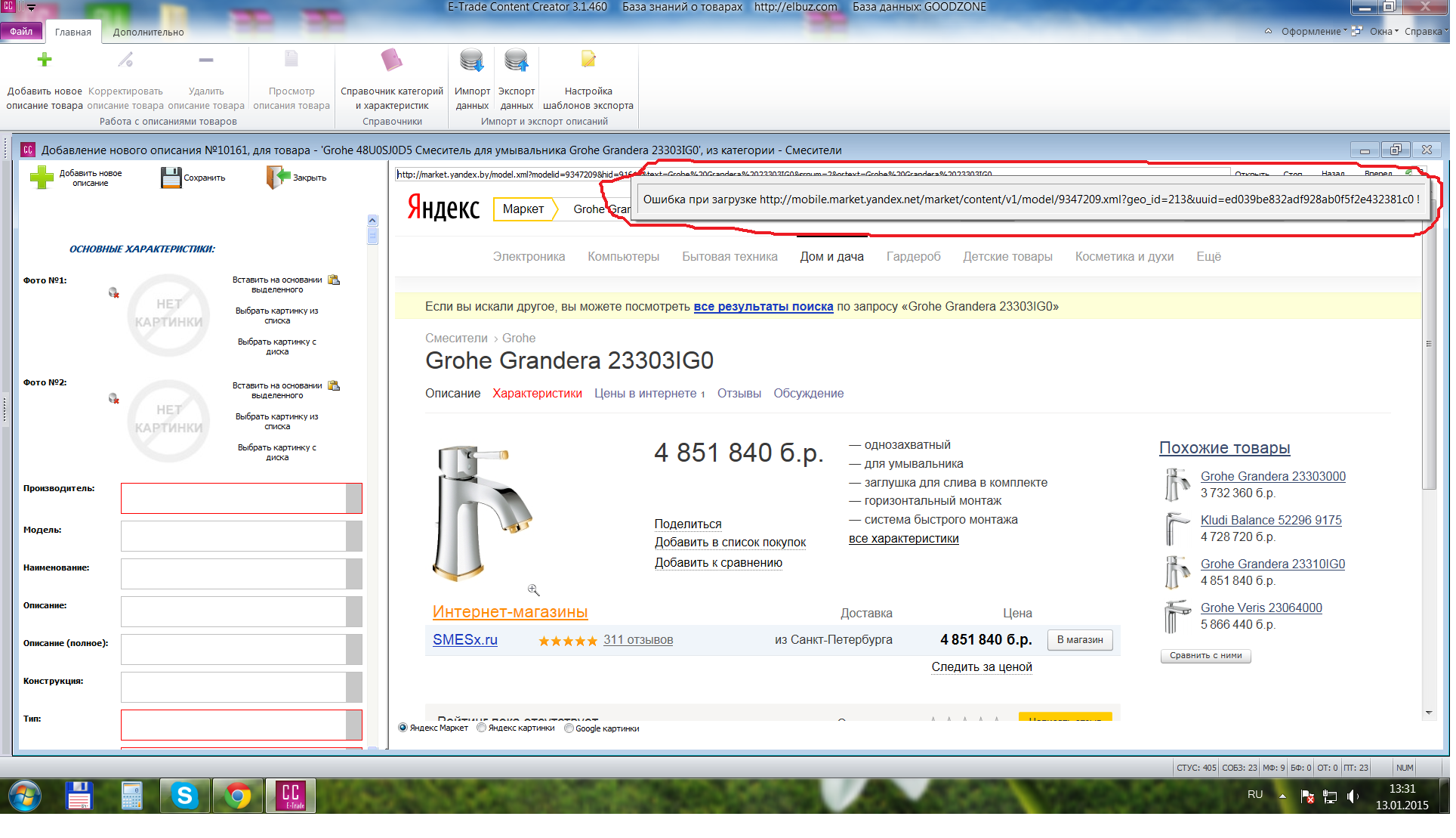Select the Google картинки radio button
Image resolution: width=1456 pixels, height=838 pixels.
pos(569,728)
